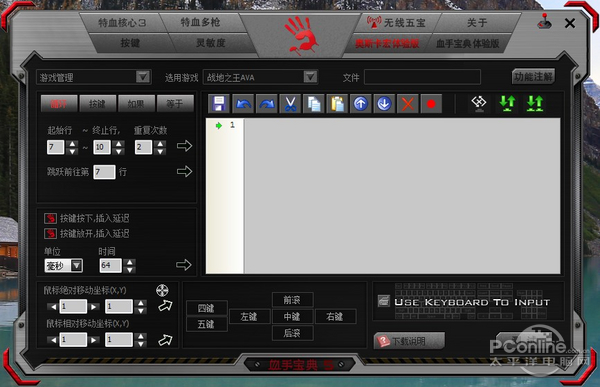
Task: Toggle Use Keyboard To Input icon
Action: tap(383, 301)
